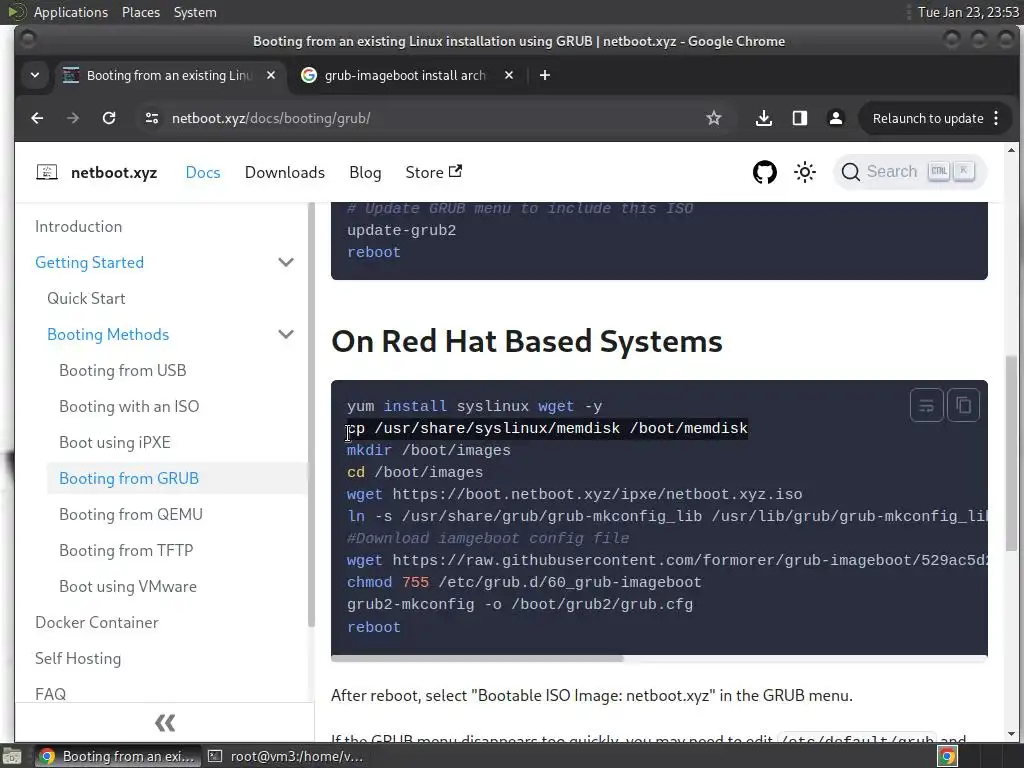This screenshot has width=1024, height=768.
Task: Click the address bar URL
Action: [x=271, y=118]
